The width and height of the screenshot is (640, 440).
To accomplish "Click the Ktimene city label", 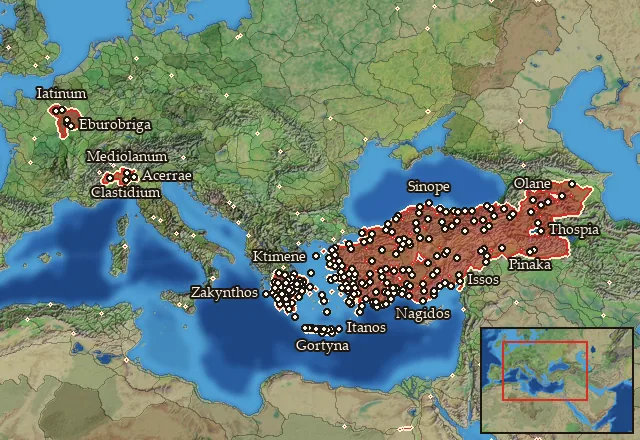I will coord(279,256).
